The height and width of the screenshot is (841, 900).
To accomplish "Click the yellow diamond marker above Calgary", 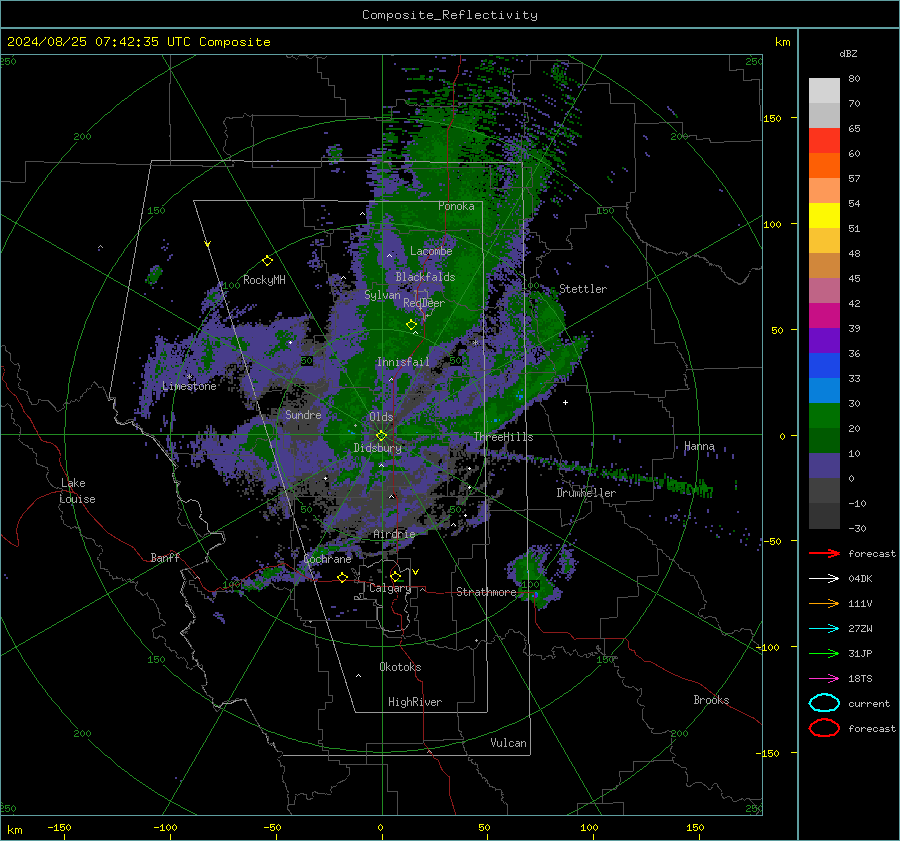I will click(395, 576).
